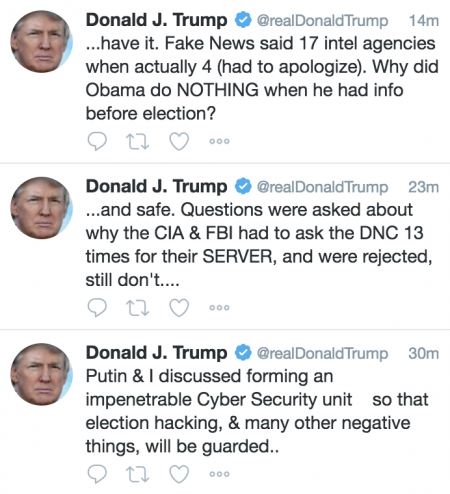450x494 pixels.
Task: Reply to the 23m tweet about DNC server
Action: [97, 307]
